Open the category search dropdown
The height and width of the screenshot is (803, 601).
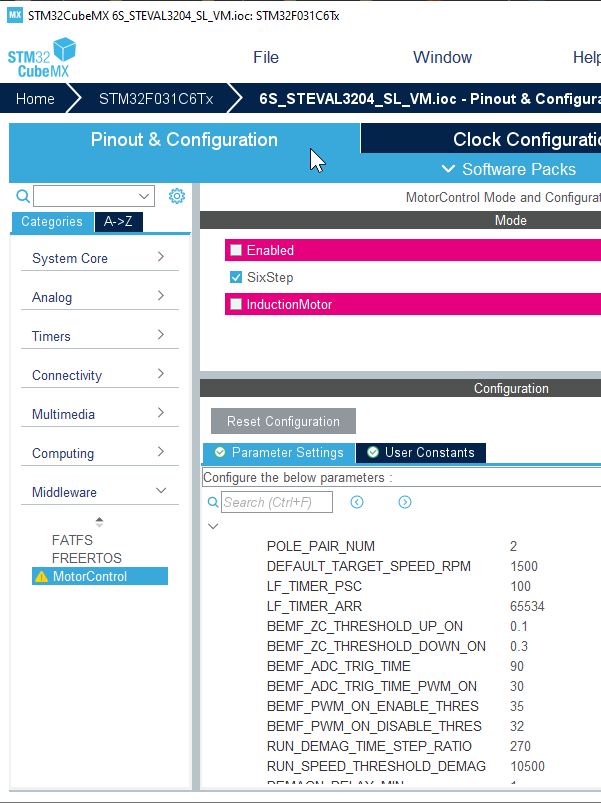(144, 196)
